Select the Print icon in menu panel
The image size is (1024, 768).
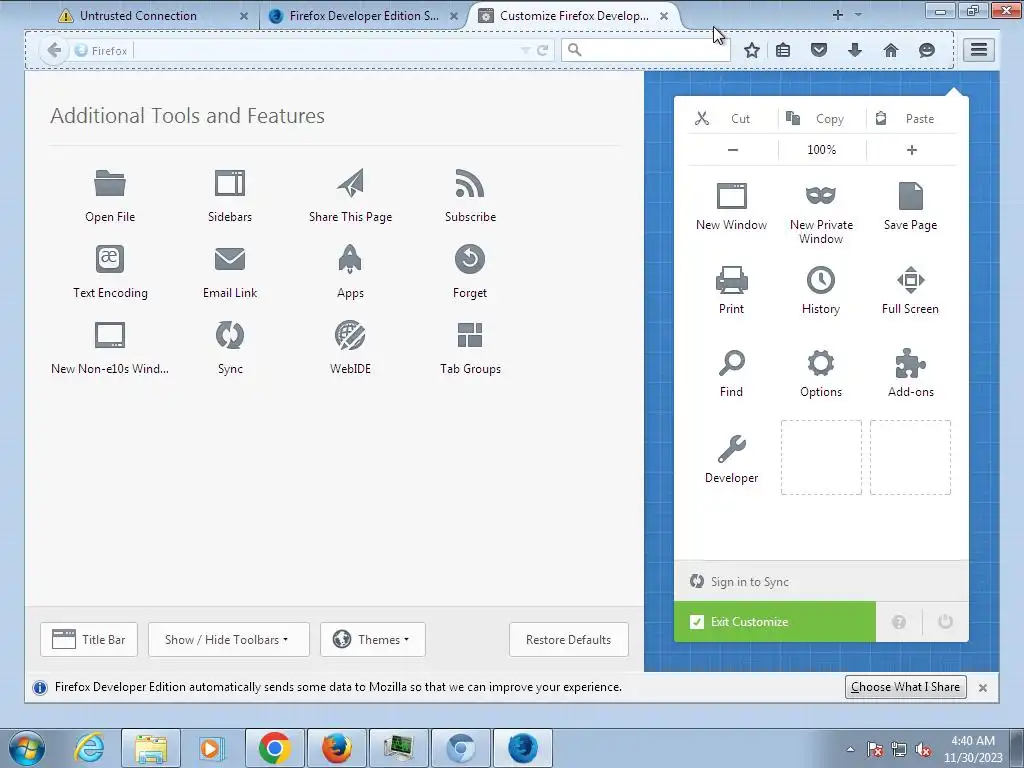click(x=731, y=280)
